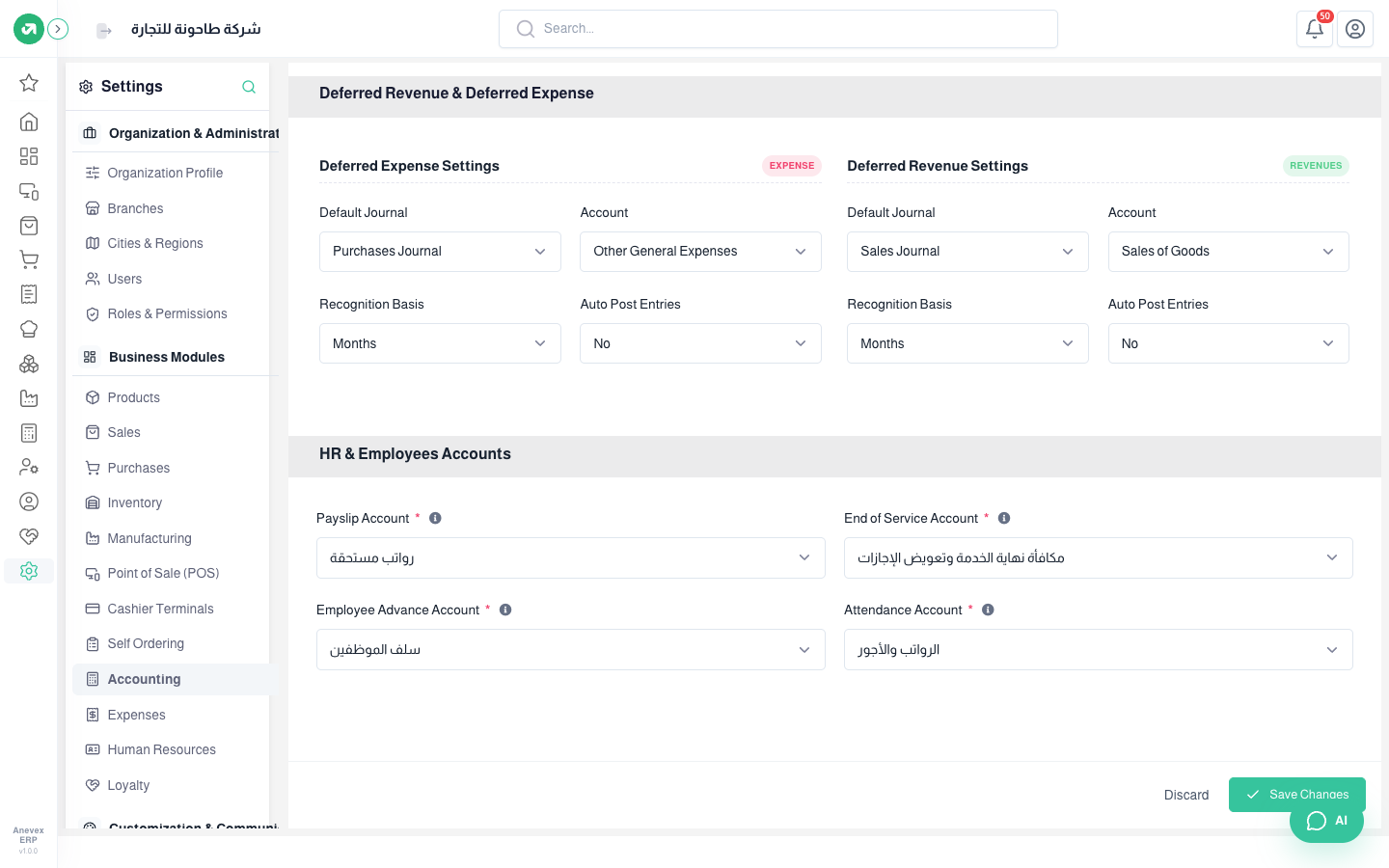Click the settings panel search icon

pyautogui.click(x=249, y=87)
